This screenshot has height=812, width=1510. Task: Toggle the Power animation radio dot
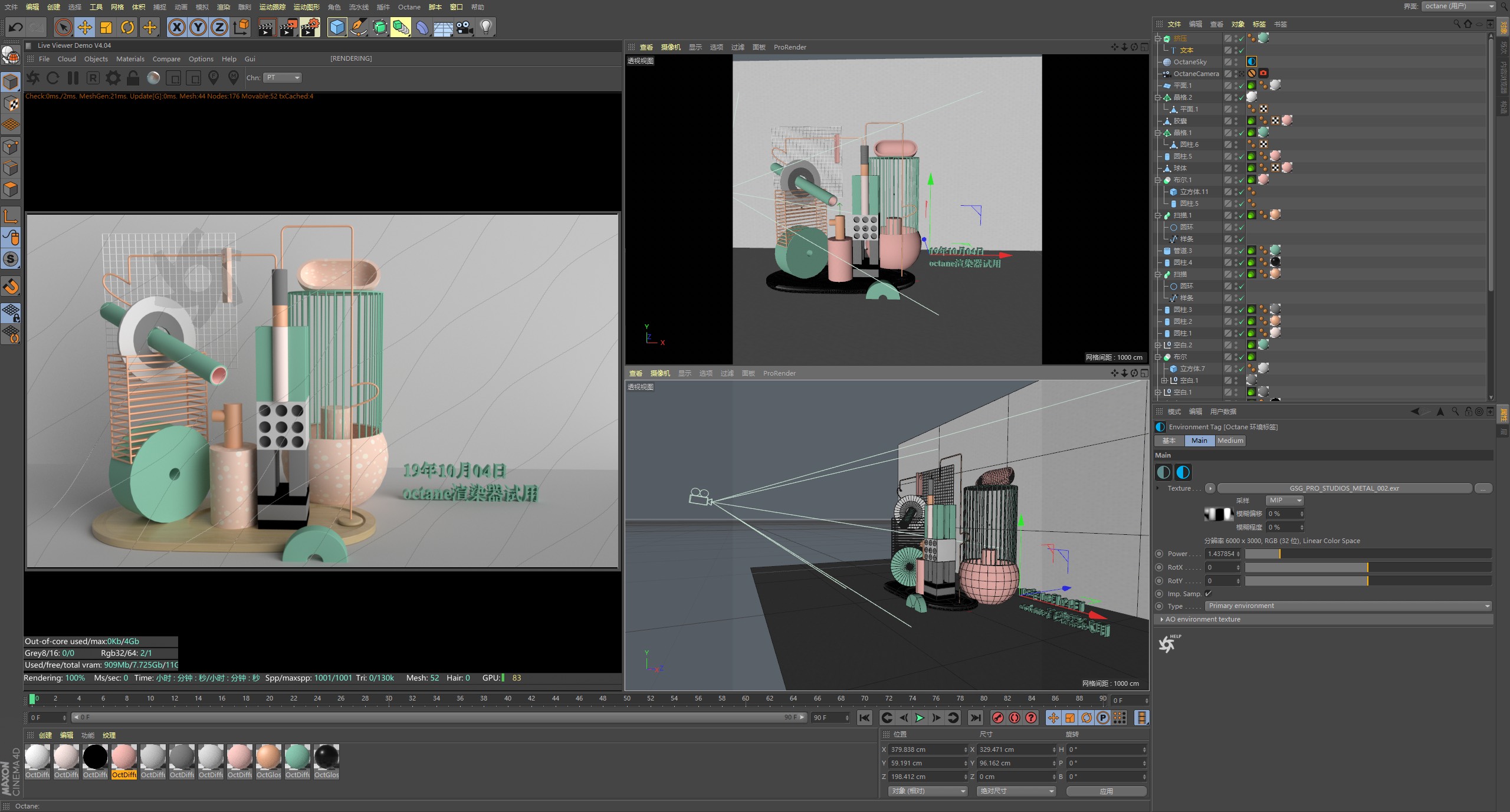(x=1159, y=554)
